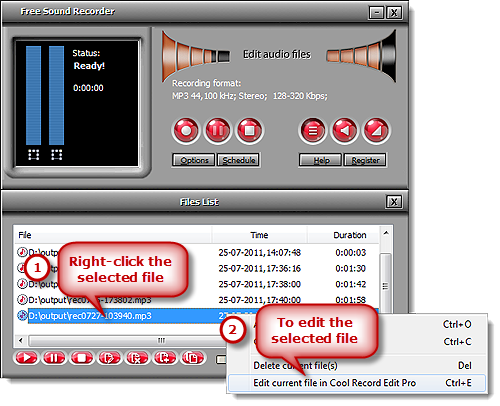Click the audio file icon in the 14:07:48 row
Screen dimensions: 500x406
22,252
